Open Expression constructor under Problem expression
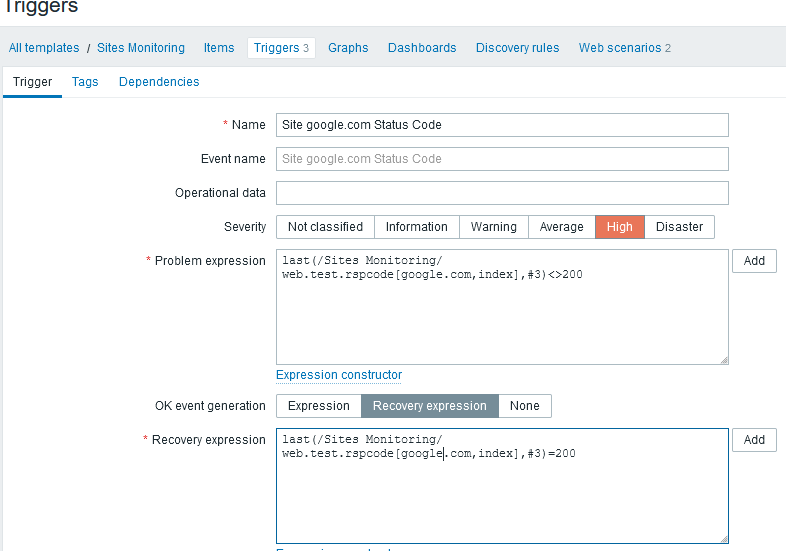The height and width of the screenshot is (551, 786). click(339, 375)
